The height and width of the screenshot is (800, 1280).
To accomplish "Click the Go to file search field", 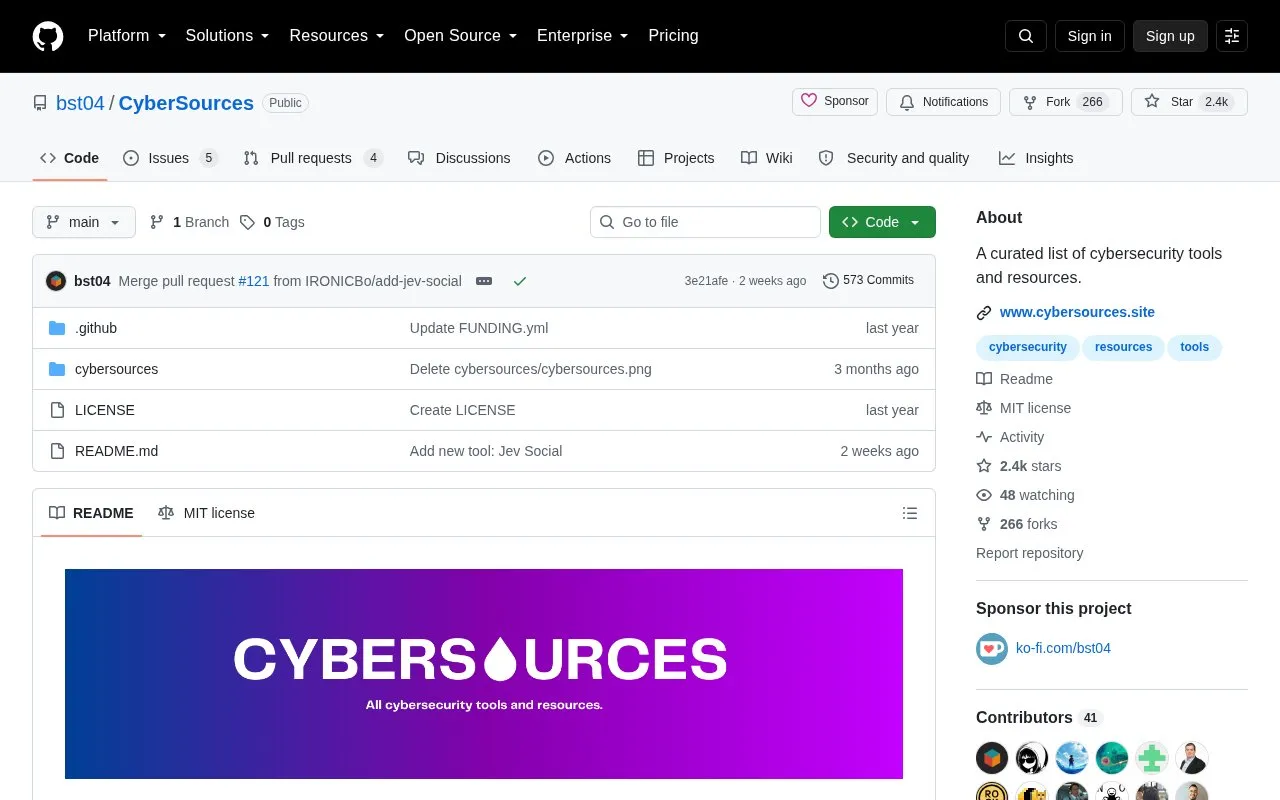I will [705, 222].
